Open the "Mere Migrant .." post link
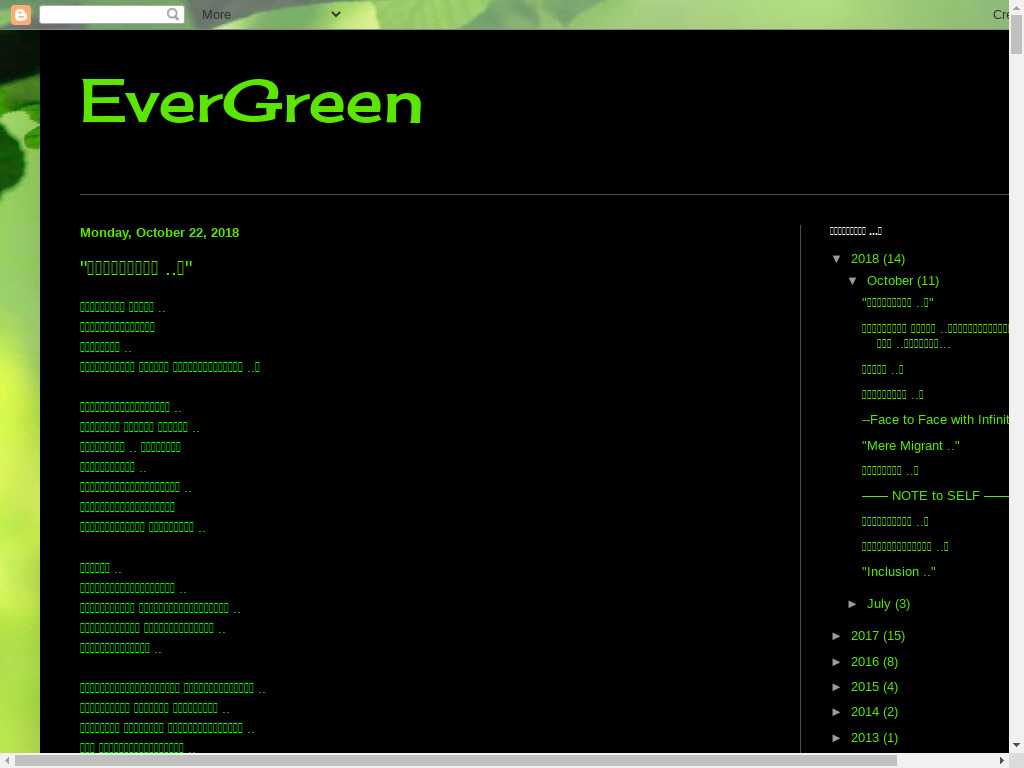Screen dimensions: 1024x768 pyautogui.click(x=910, y=446)
